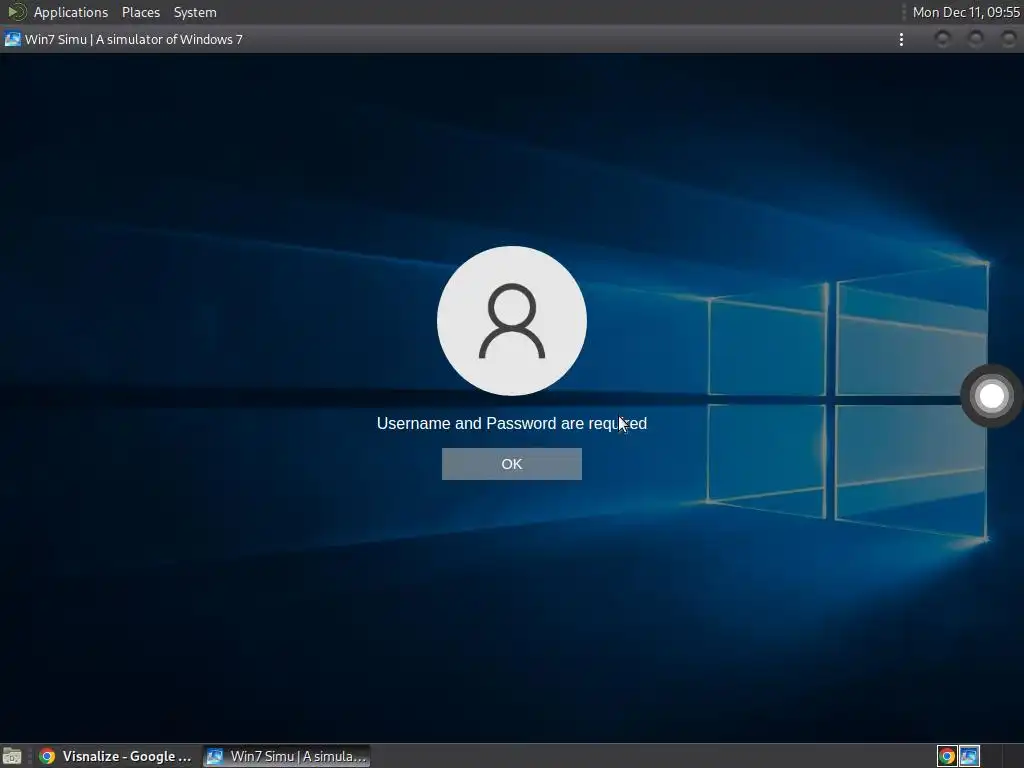Click the Win7 Simu window title text
1024x768 pixels.
(x=133, y=39)
